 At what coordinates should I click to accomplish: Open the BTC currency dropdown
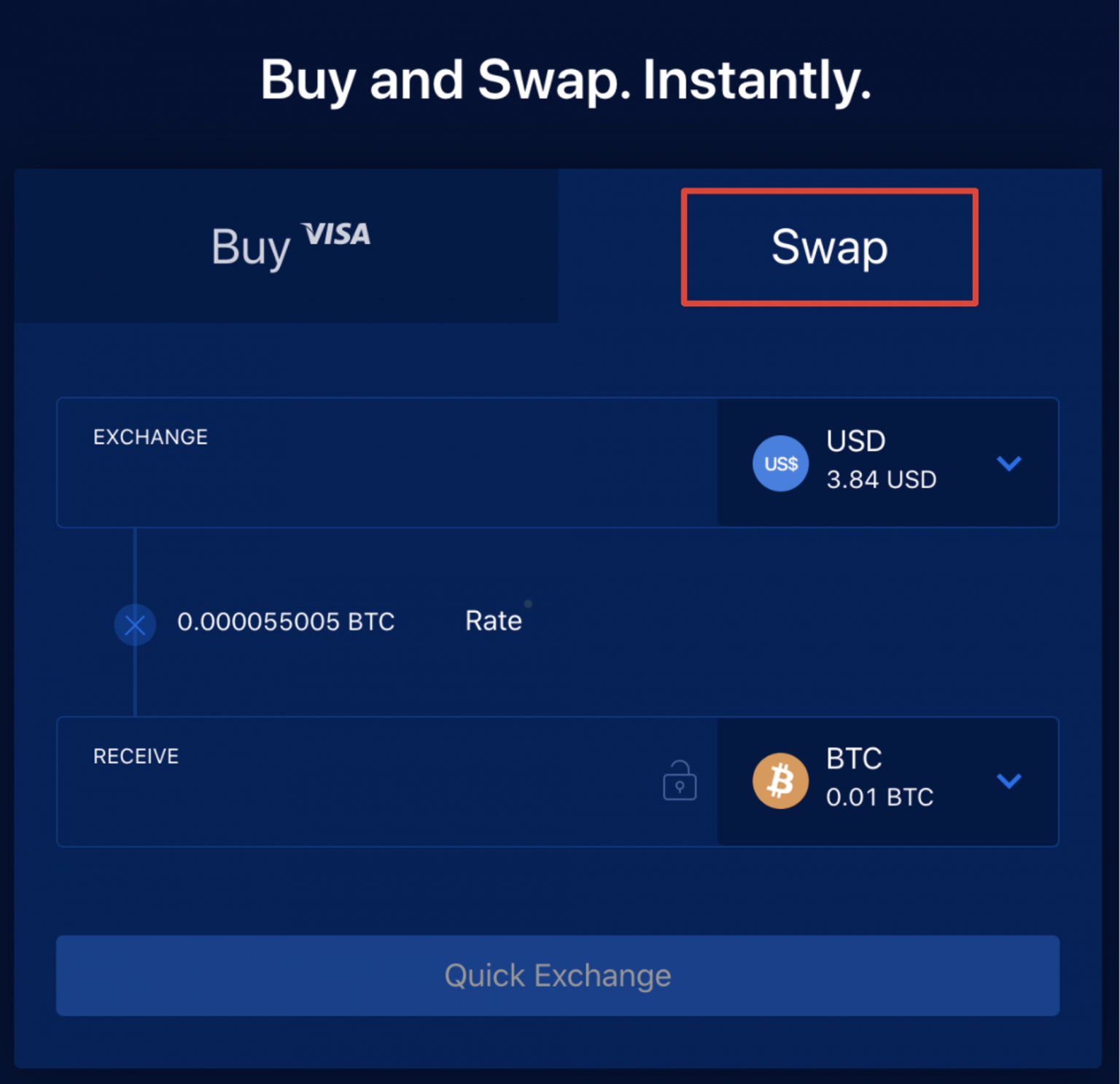(x=1010, y=781)
